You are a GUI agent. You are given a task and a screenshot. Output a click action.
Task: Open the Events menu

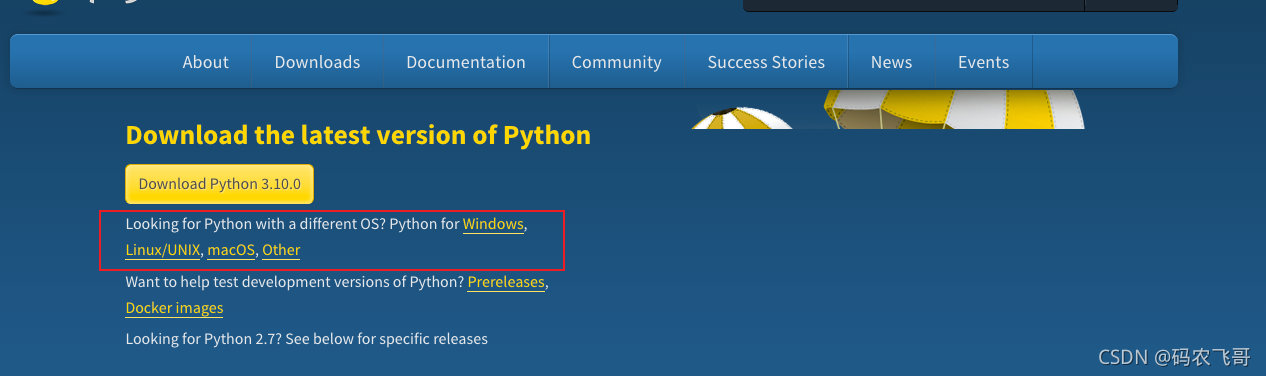click(x=983, y=62)
